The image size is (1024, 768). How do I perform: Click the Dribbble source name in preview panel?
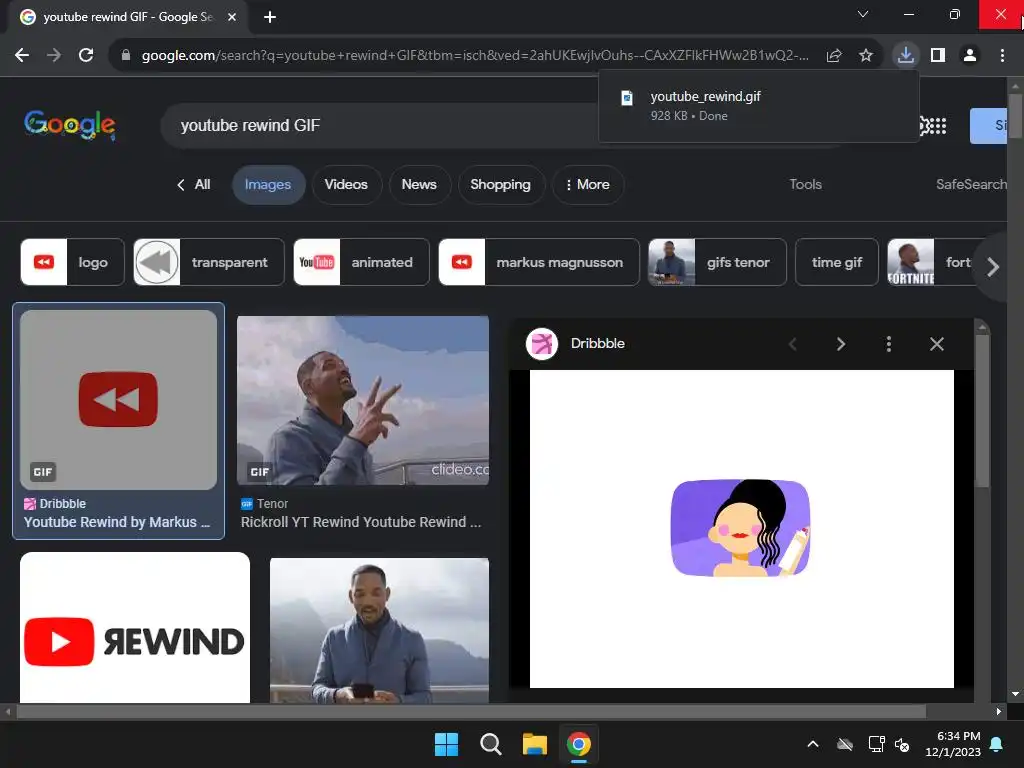tap(598, 344)
